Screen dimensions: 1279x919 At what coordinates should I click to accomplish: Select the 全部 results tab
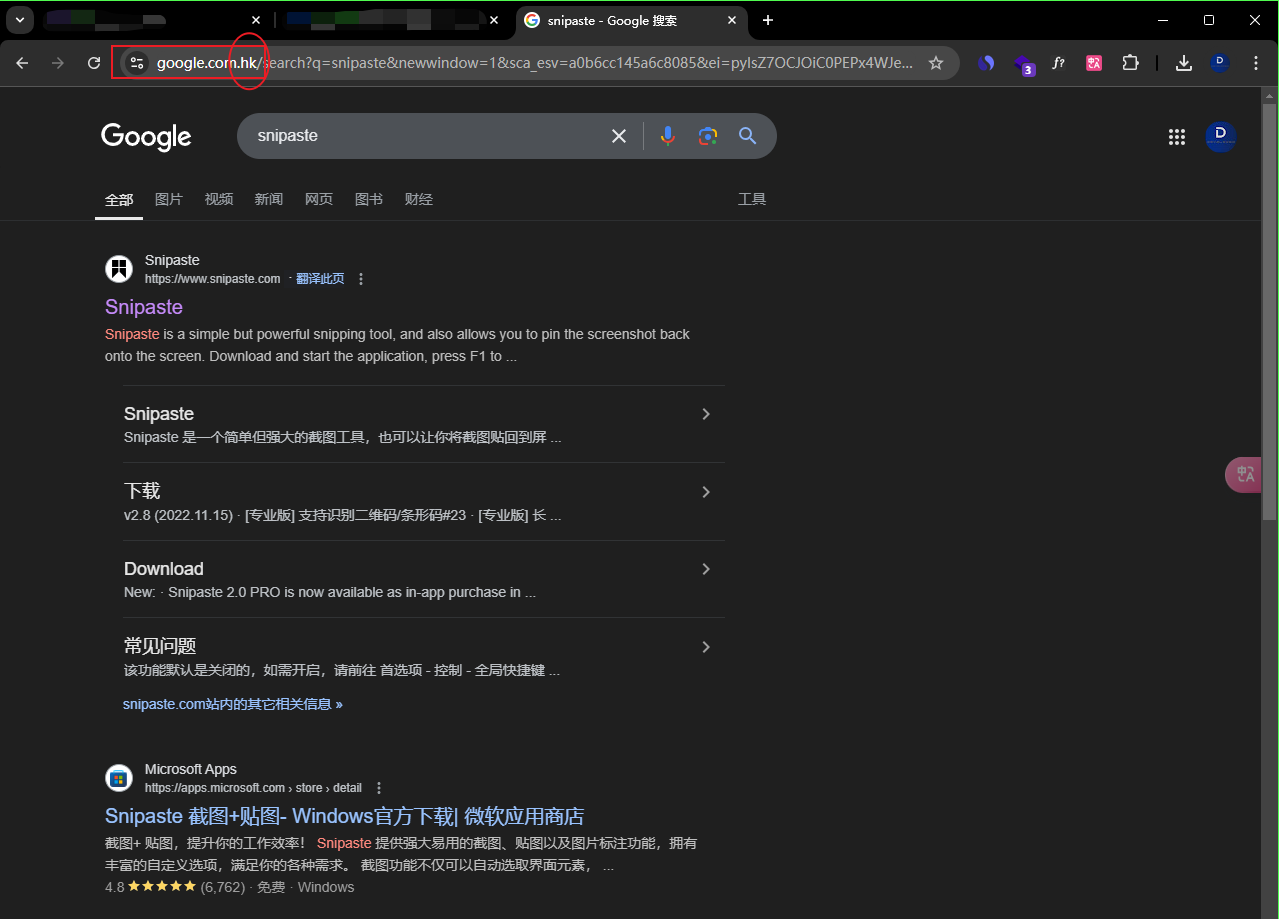point(119,200)
